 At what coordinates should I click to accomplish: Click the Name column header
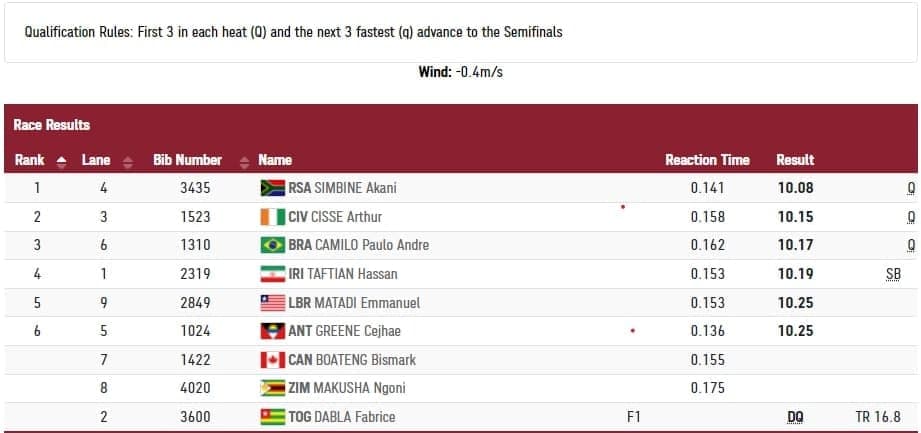pos(275,160)
